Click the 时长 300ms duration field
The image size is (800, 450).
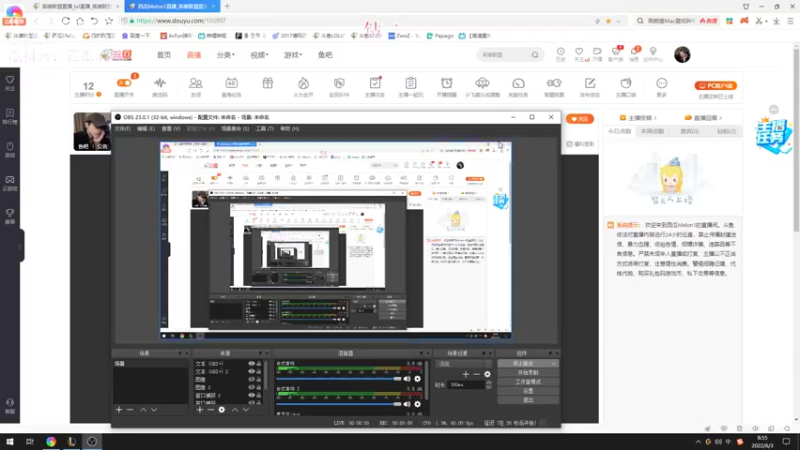click(x=466, y=385)
